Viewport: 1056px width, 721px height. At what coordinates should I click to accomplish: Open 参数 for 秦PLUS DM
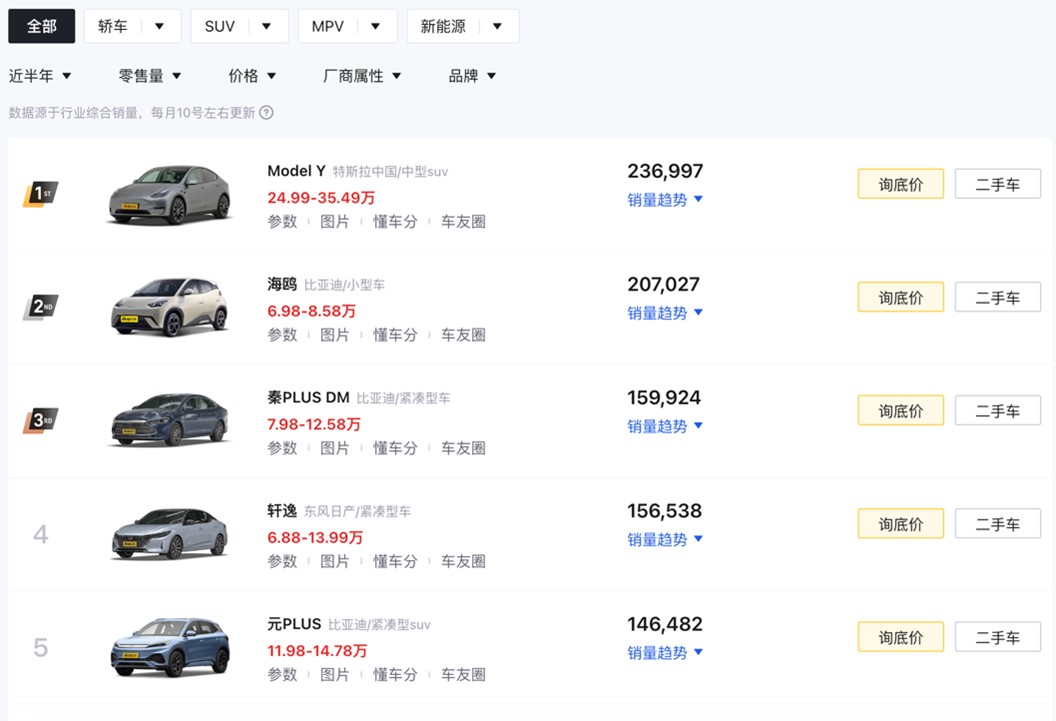(282, 448)
